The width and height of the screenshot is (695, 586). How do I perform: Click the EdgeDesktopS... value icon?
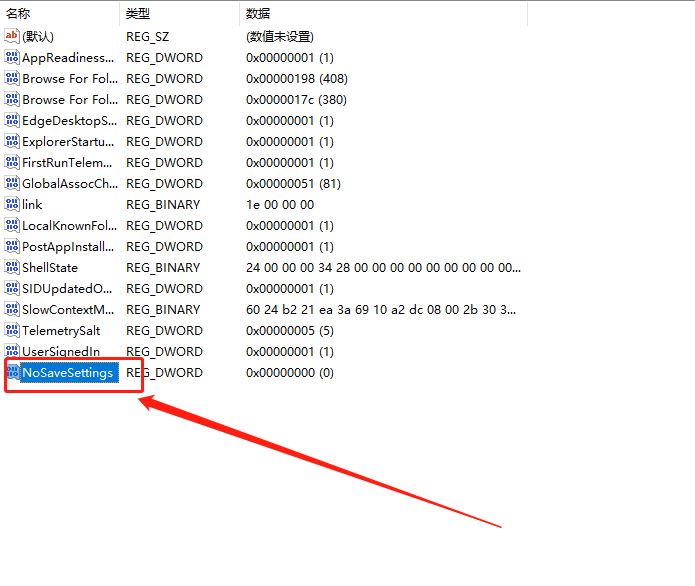tap(12, 120)
